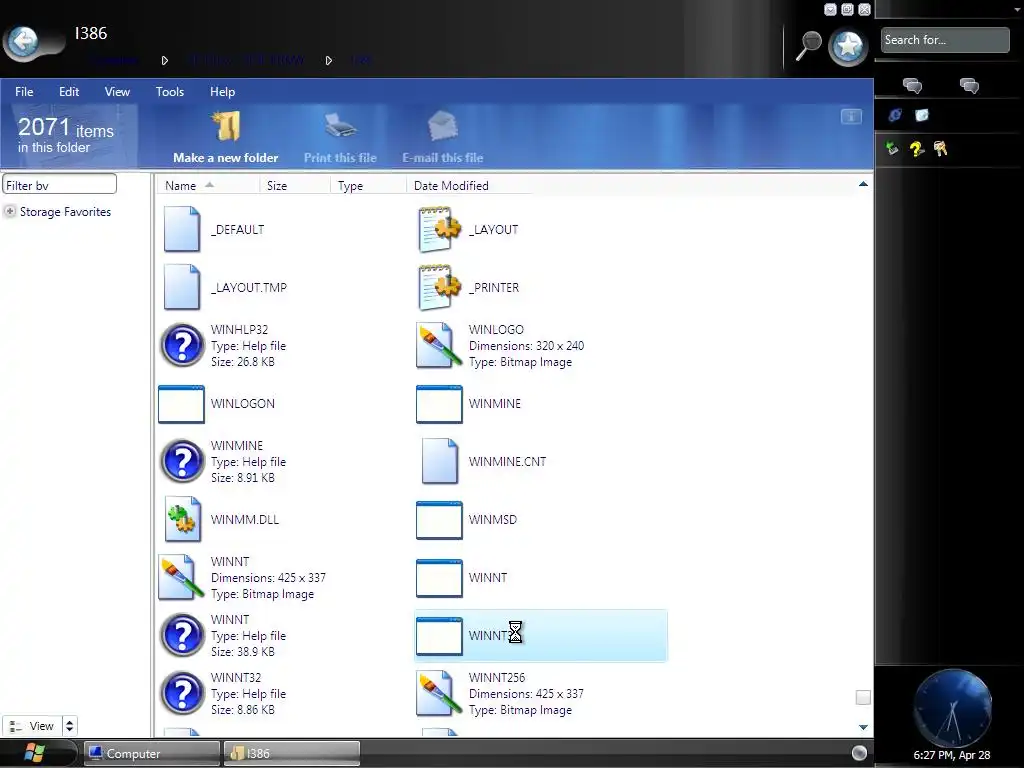Image resolution: width=1024 pixels, height=768 pixels.
Task: Open the sidebar analog clock
Action: pos(953,708)
